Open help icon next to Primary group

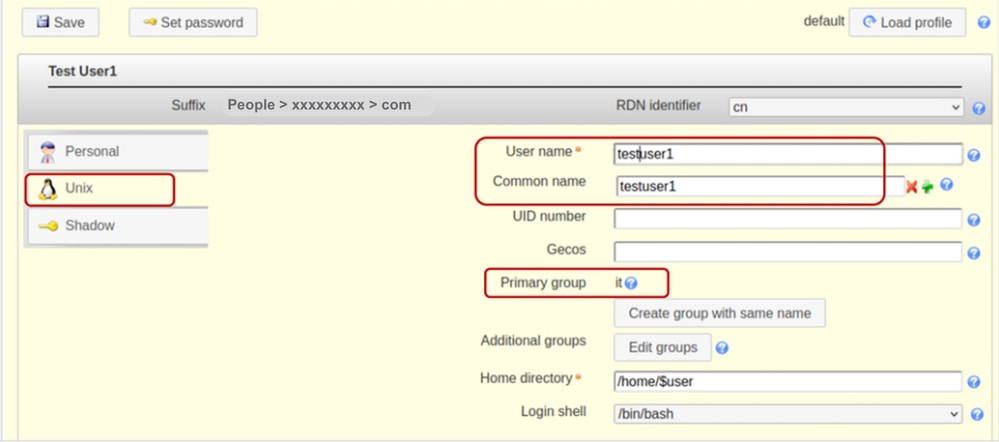[x=631, y=283]
